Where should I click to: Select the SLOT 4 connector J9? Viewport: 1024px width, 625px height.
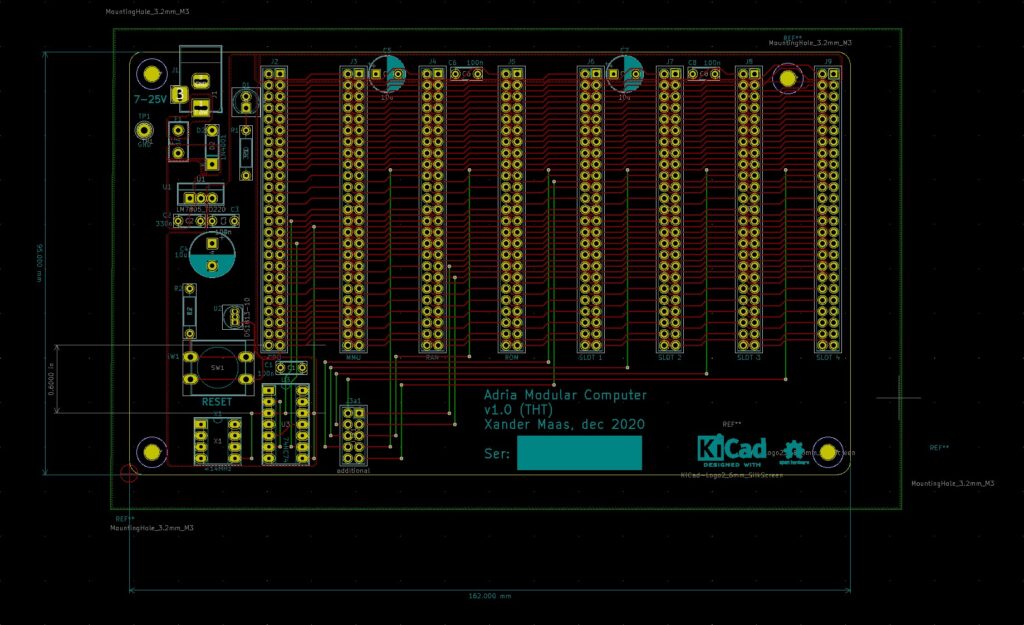click(828, 210)
